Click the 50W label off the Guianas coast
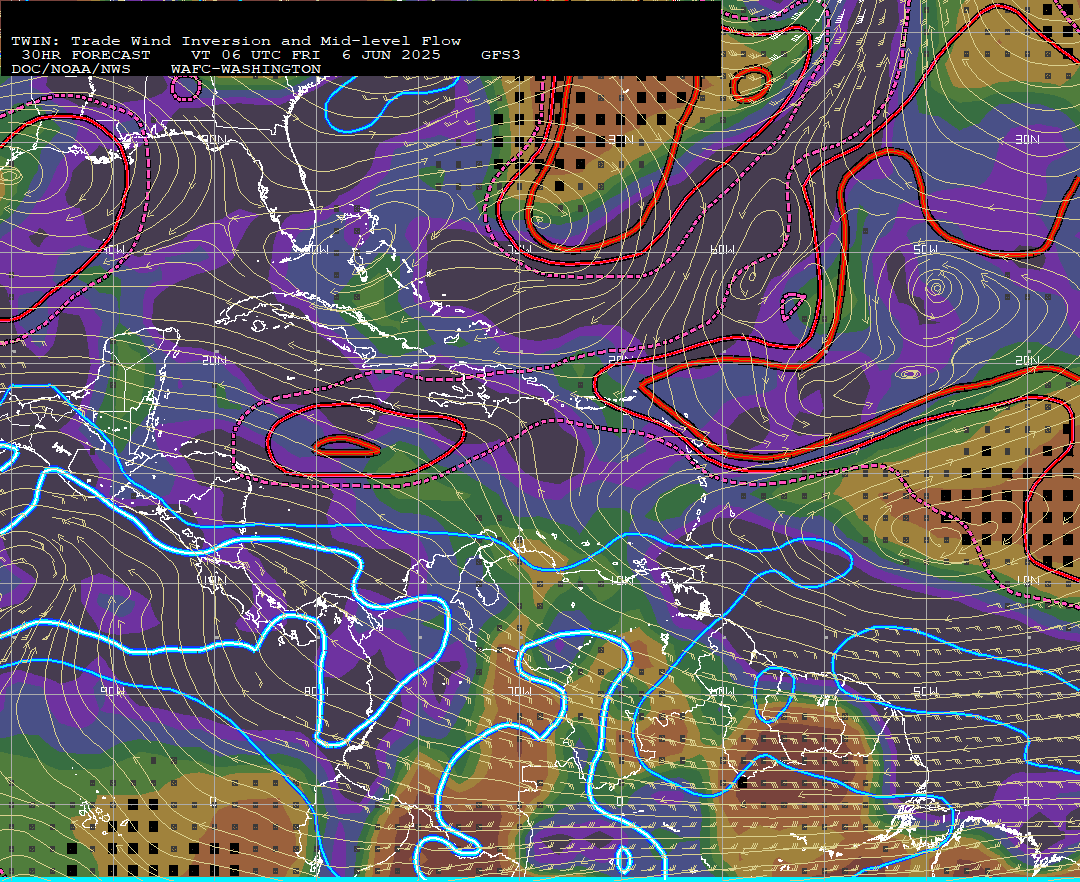The height and width of the screenshot is (882, 1080). point(925,691)
